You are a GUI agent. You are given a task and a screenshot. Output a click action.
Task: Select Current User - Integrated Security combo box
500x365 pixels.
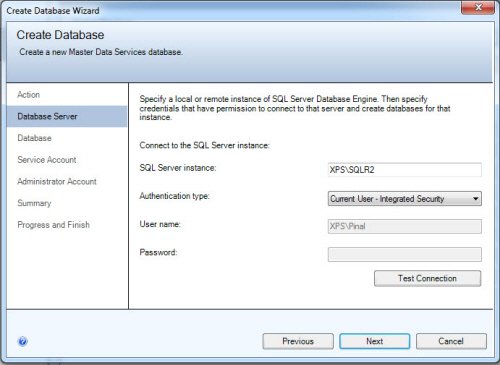click(x=405, y=199)
